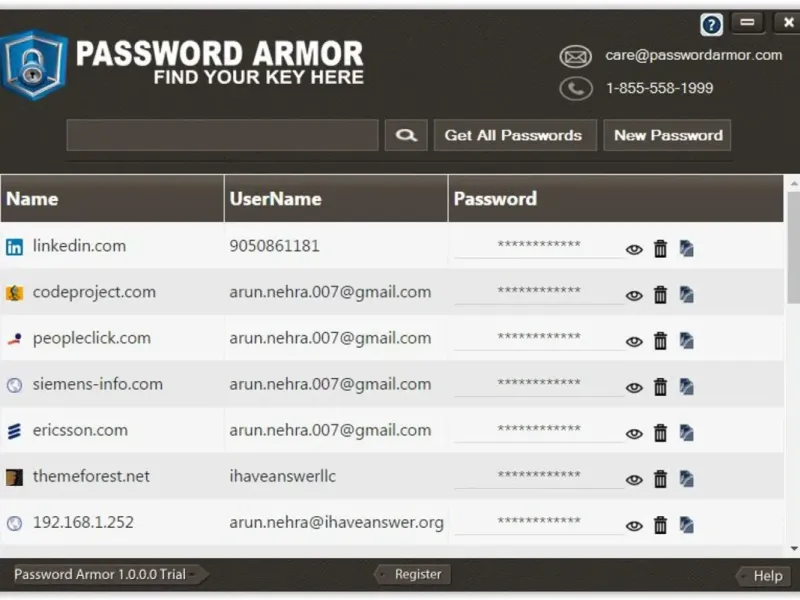Open the help question mark icon
The width and height of the screenshot is (800, 600).
[x=711, y=25]
